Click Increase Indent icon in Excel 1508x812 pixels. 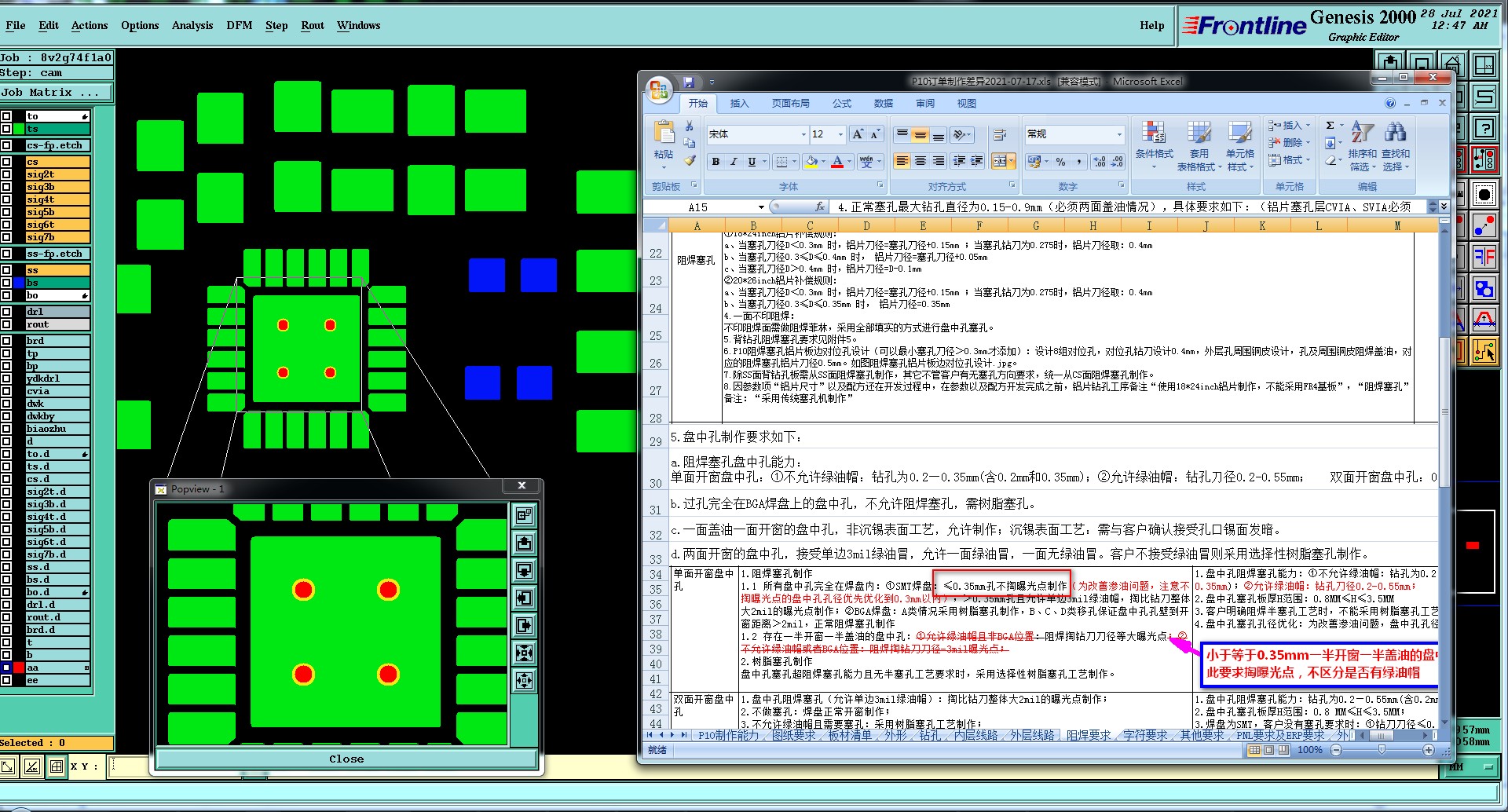coord(976,161)
